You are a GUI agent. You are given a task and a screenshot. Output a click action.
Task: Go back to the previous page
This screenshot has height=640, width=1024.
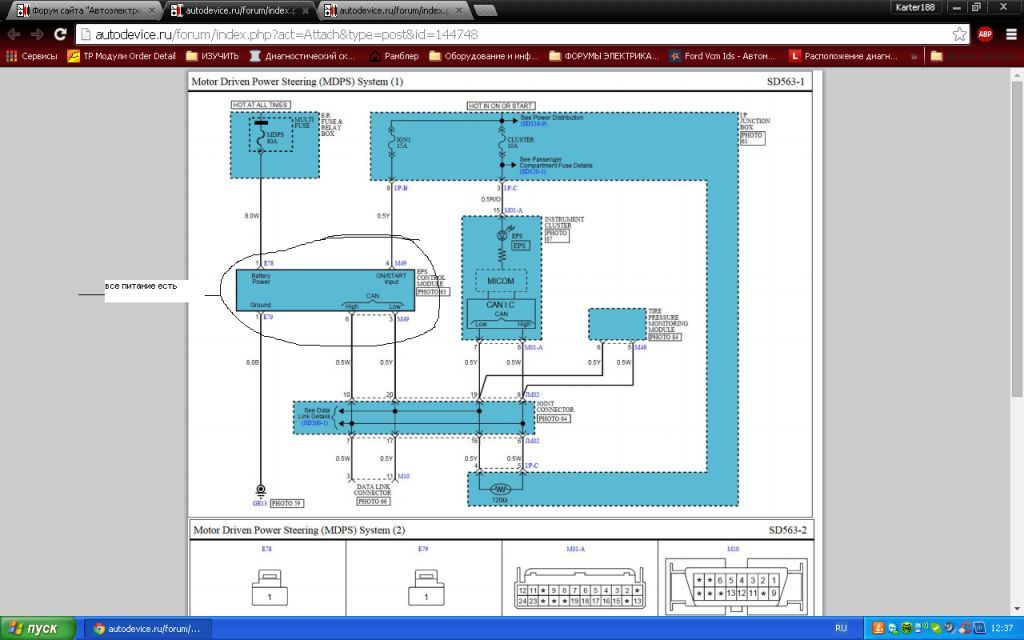(14, 34)
